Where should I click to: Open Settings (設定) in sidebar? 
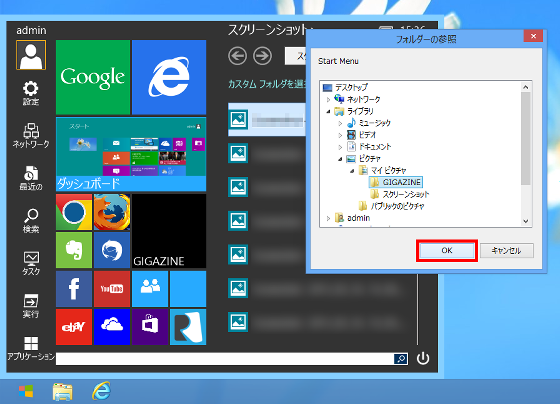click(x=31, y=93)
